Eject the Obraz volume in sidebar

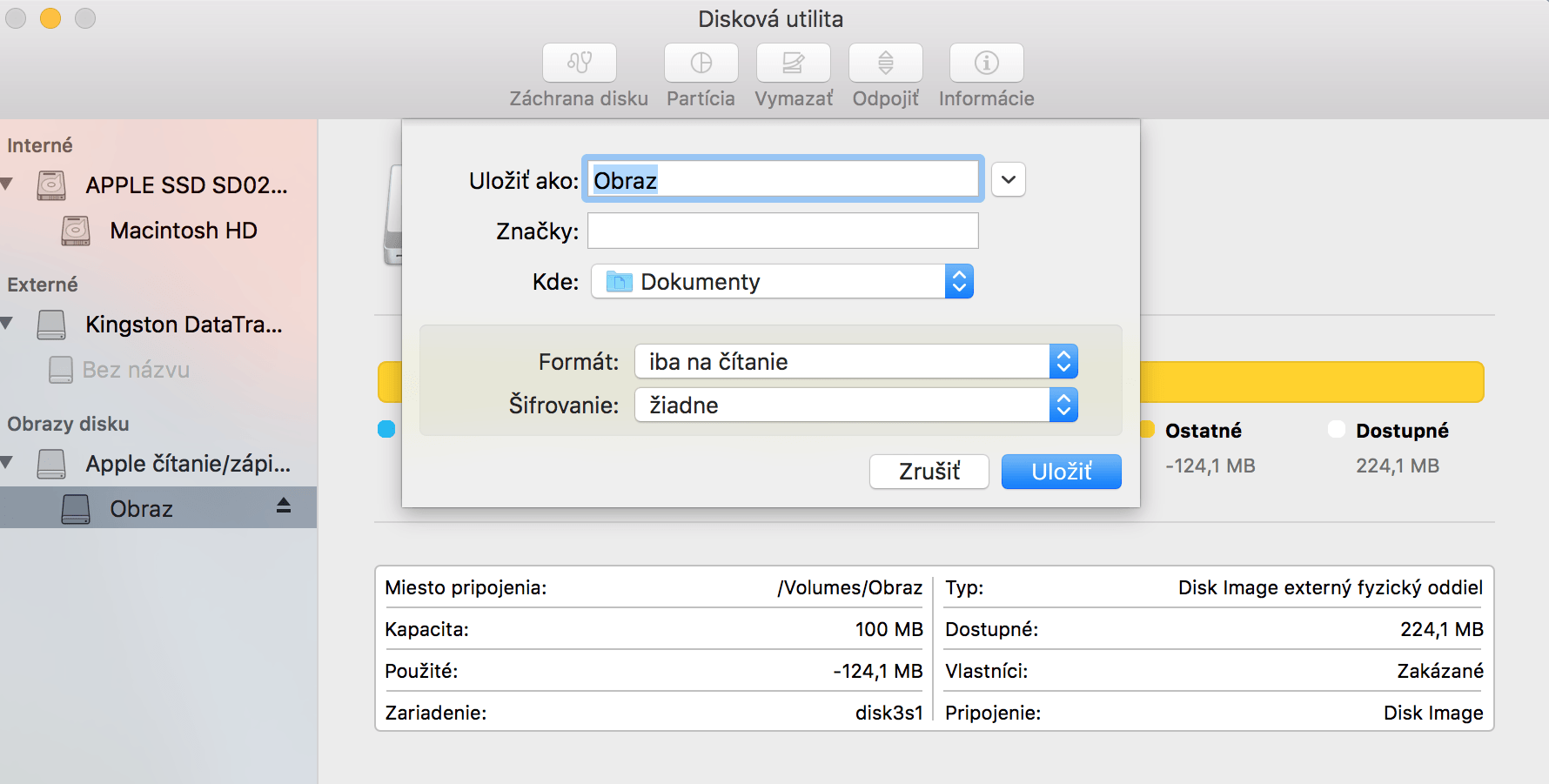[x=284, y=506]
